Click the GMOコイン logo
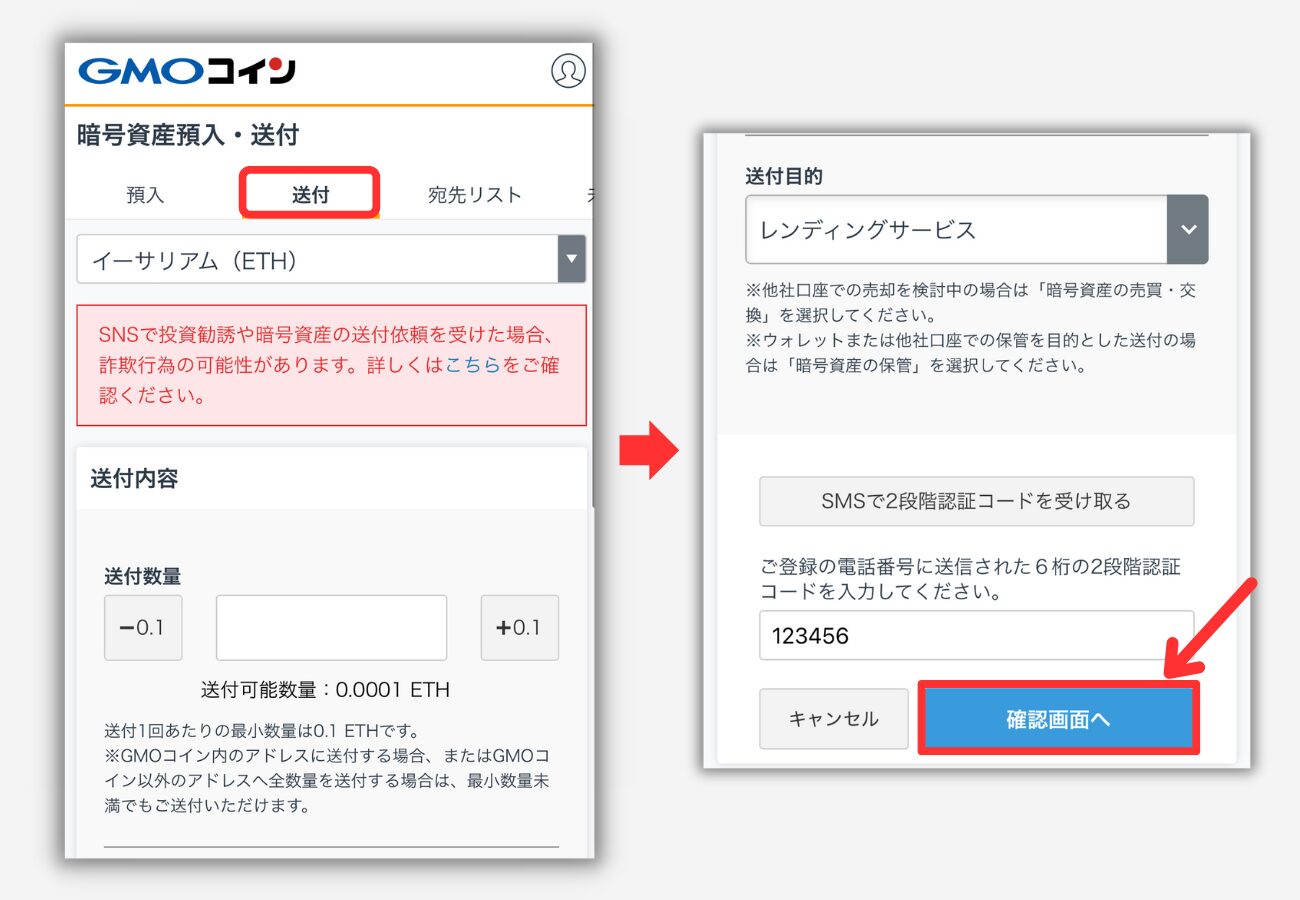This screenshot has height=900, width=1300. pyautogui.click(x=187, y=71)
